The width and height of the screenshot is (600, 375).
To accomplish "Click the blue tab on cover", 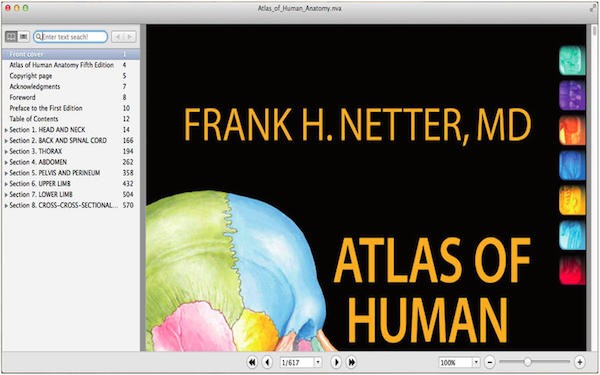I will pyautogui.click(x=572, y=166).
